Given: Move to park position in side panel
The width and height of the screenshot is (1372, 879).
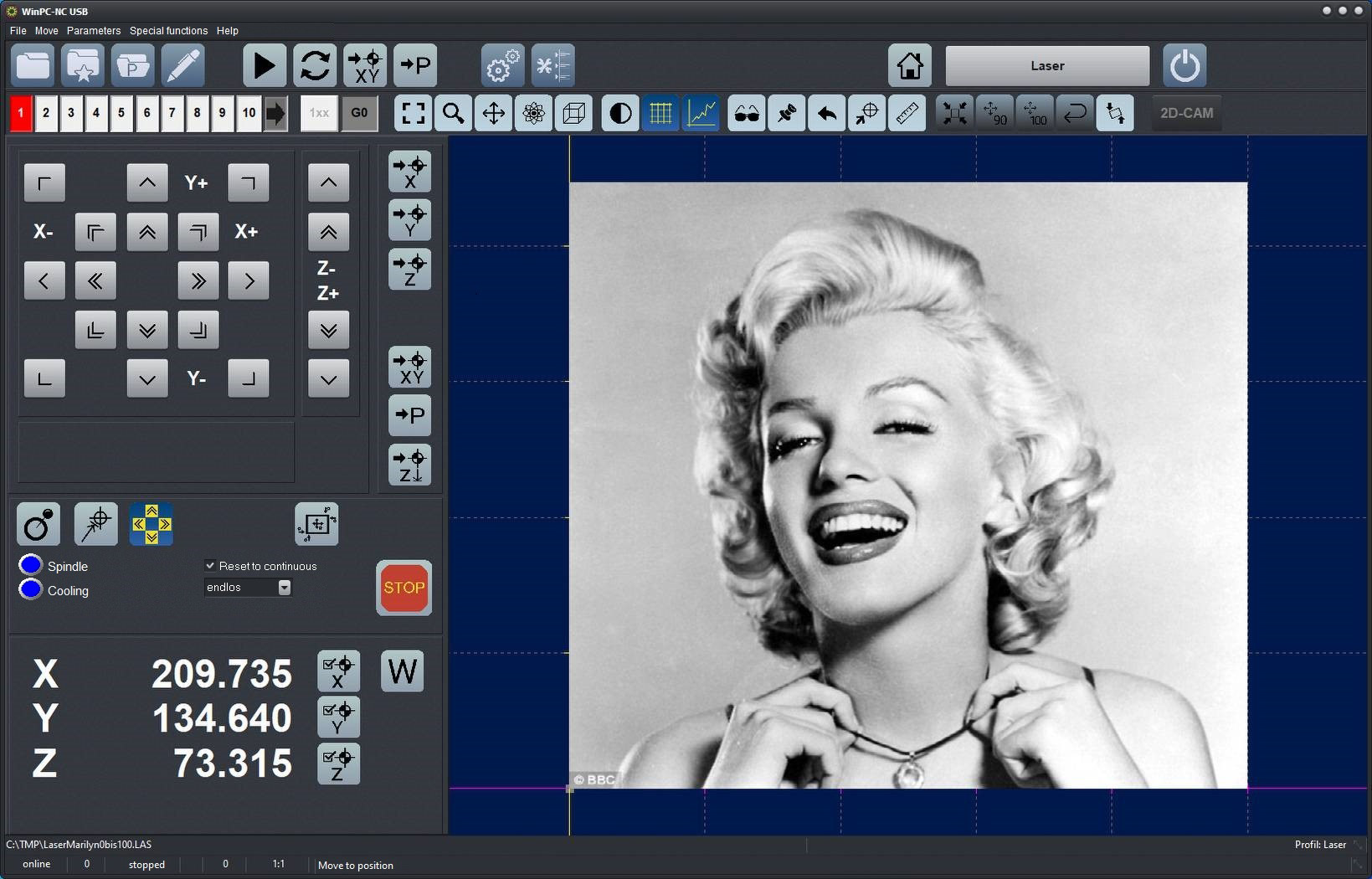Looking at the screenshot, I should [x=410, y=415].
